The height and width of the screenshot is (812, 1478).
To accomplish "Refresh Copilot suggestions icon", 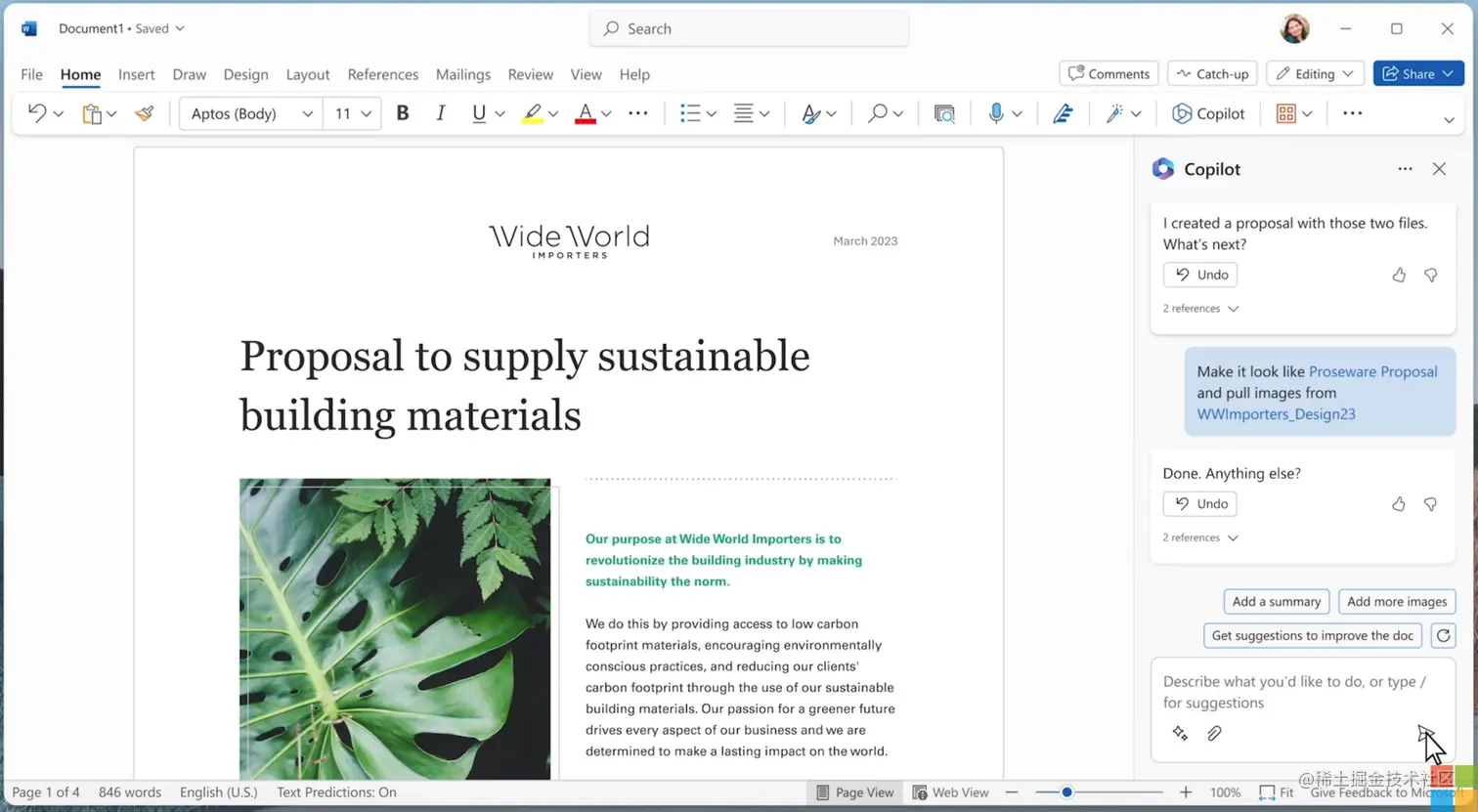I will point(1443,635).
